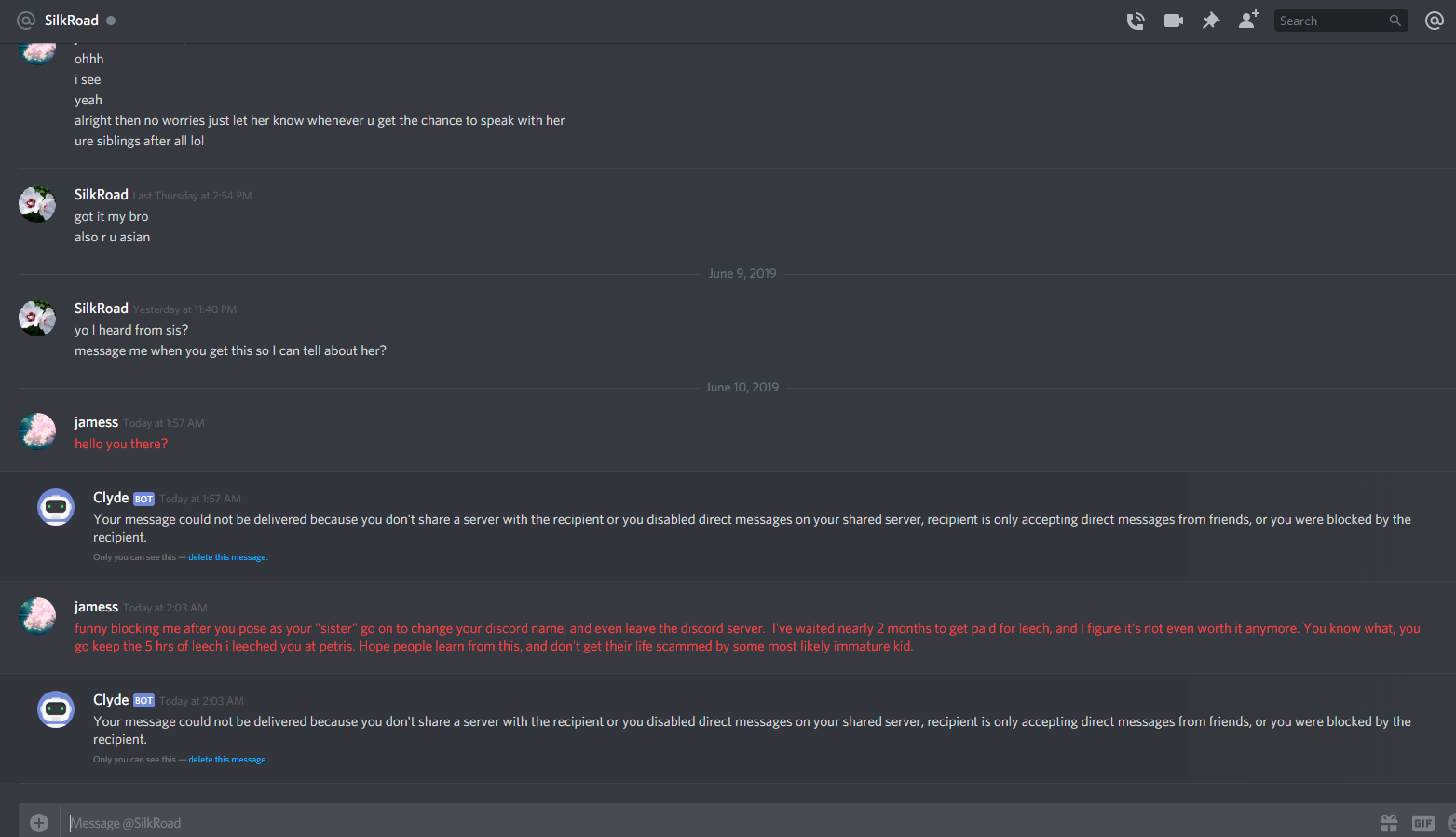Add friends to this DM
Viewport: 1456px width, 837px height.
click(x=1248, y=21)
